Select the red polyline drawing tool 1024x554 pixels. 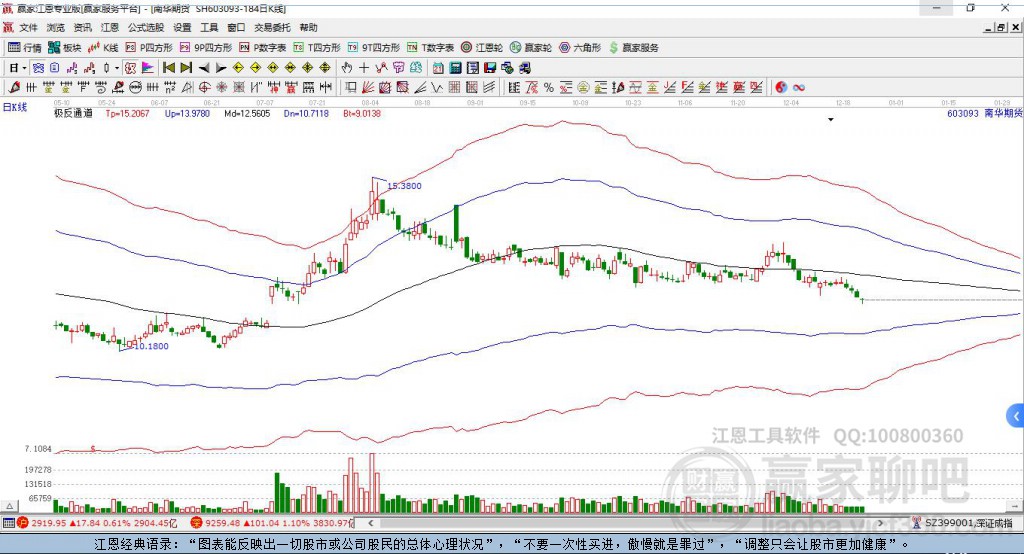click(381, 67)
